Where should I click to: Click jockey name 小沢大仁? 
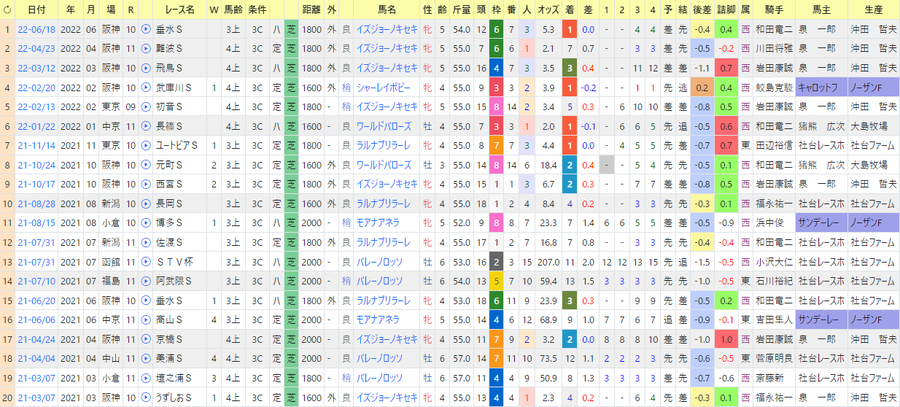tap(773, 262)
